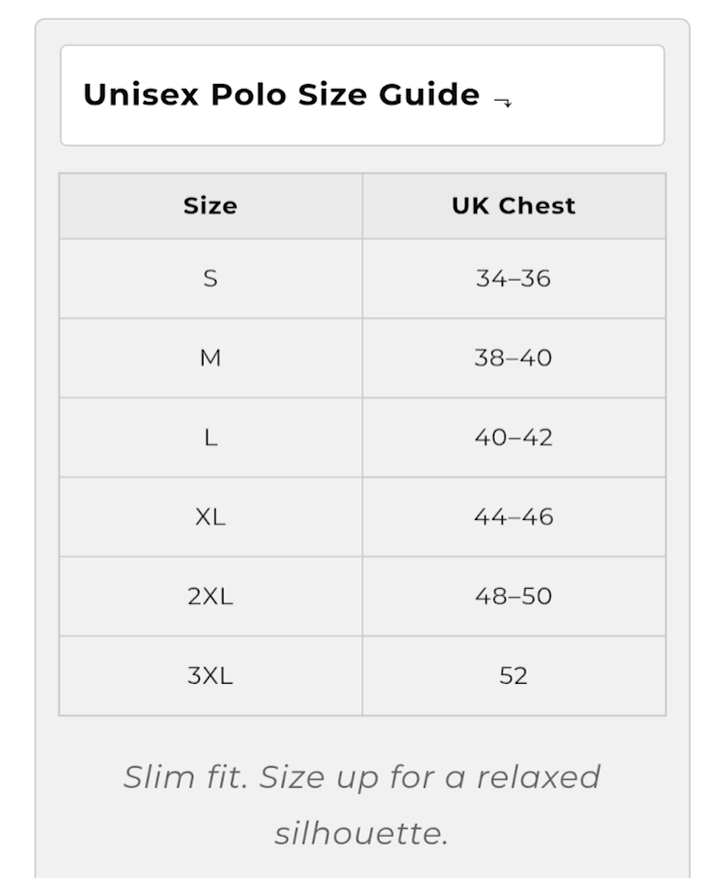Click the UK Chest column header
Screen dimensions: 725x878
(513, 206)
